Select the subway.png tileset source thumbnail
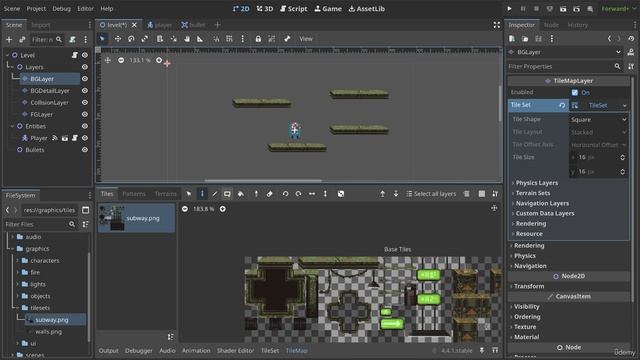This screenshot has width=640, height=360. point(136,218)
